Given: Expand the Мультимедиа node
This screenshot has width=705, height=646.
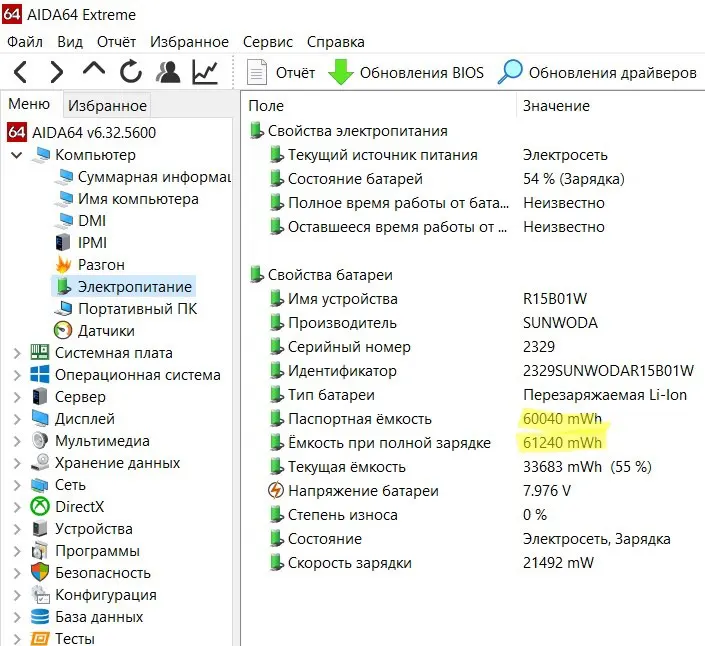Looking at the screenshot, I should pyautogui.click(x=17, y=441).
